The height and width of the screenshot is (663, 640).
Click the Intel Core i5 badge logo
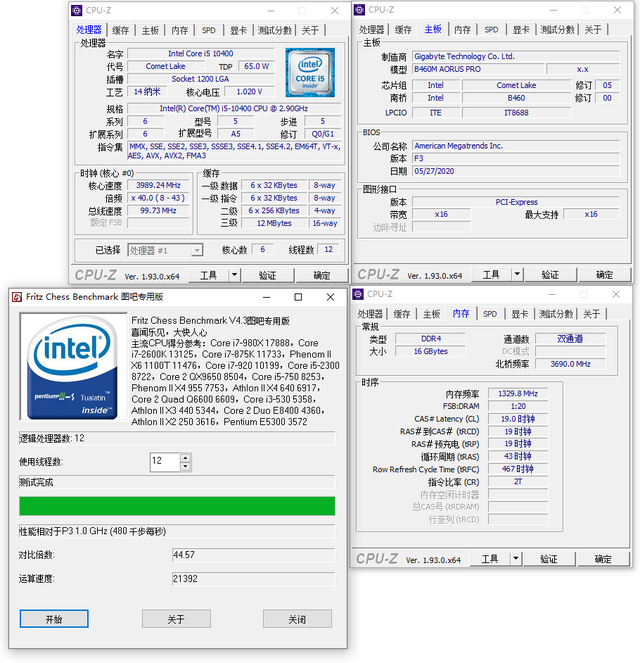[310, 72]
